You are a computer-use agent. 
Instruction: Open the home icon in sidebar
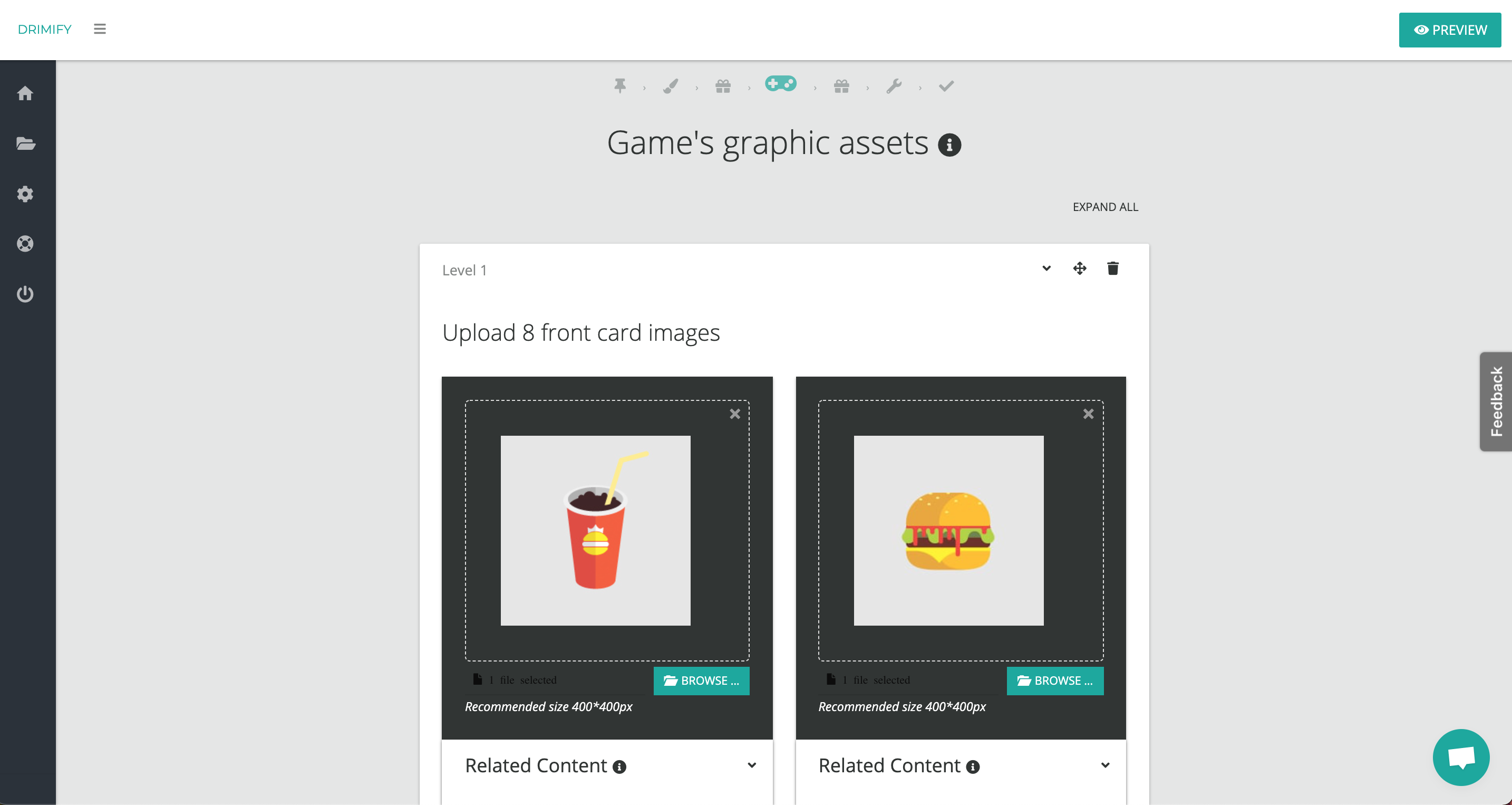(x=25, y=93)
